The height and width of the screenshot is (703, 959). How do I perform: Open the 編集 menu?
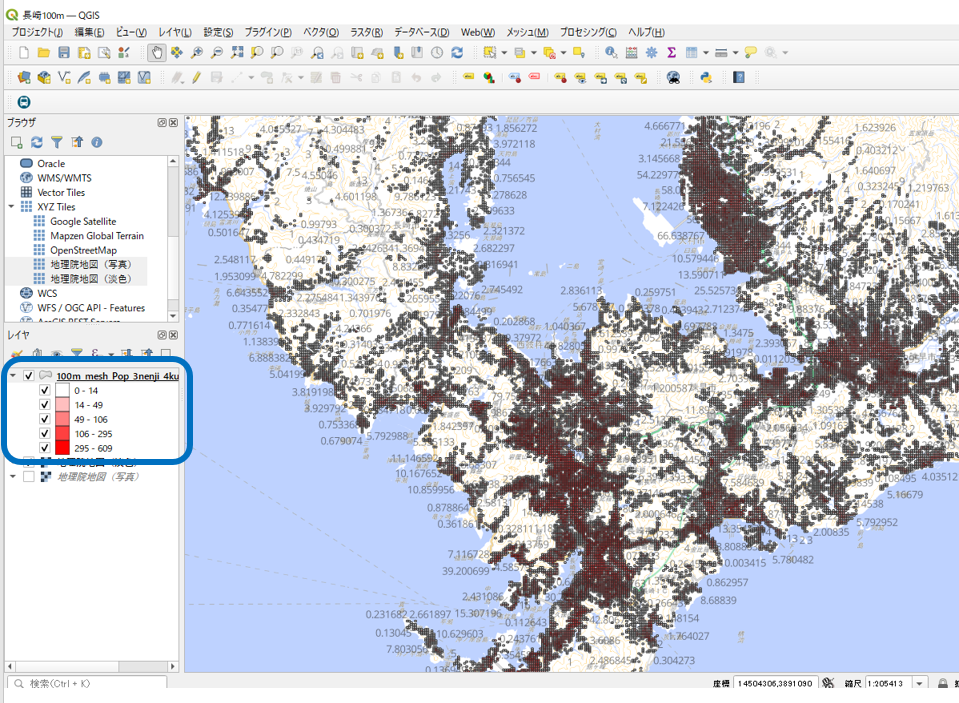89,32
